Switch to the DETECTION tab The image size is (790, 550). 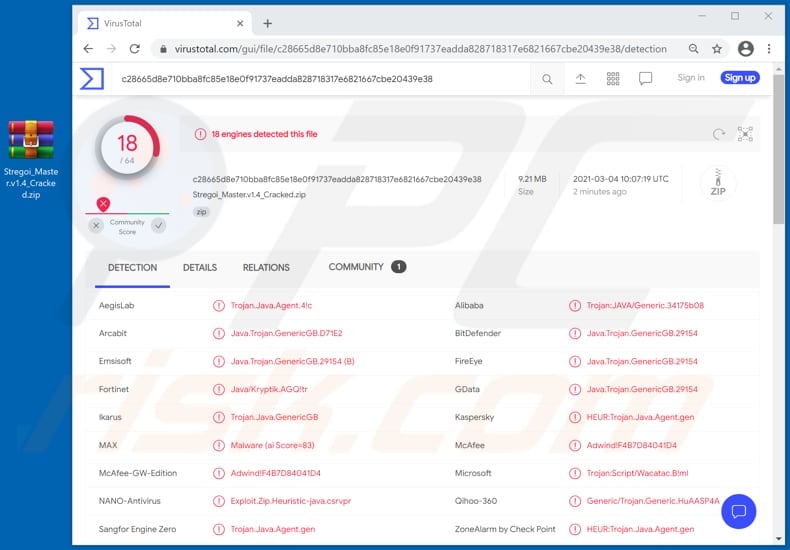tap(133, 267)
